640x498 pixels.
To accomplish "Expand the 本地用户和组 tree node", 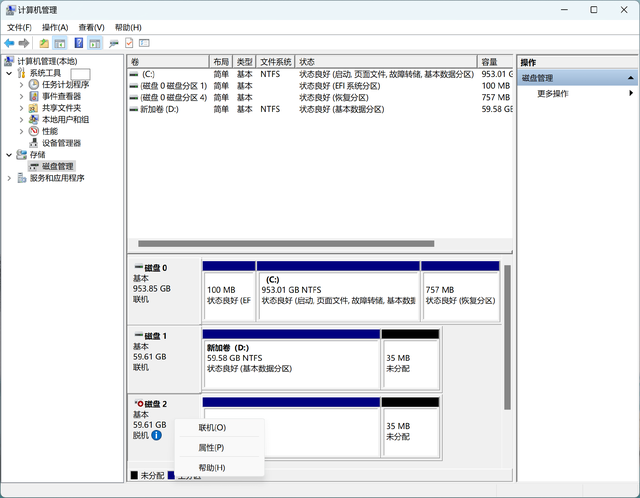I will click(x=21, y=120).
